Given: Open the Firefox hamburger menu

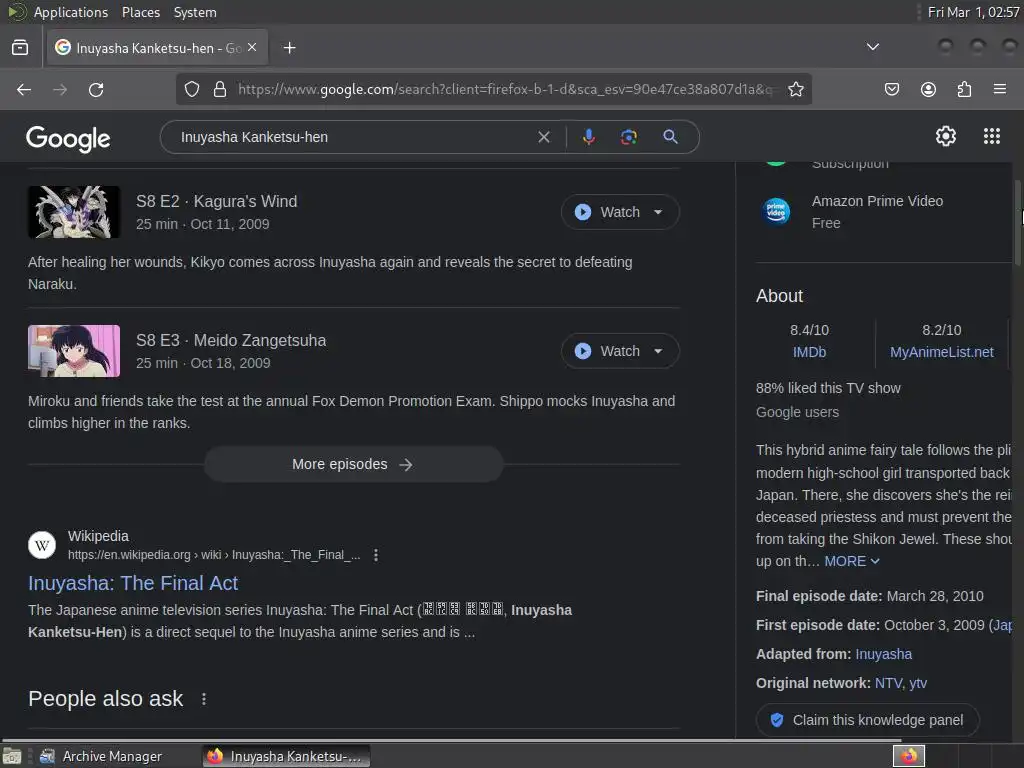Looking at the screenshot, I should [999, 89].
